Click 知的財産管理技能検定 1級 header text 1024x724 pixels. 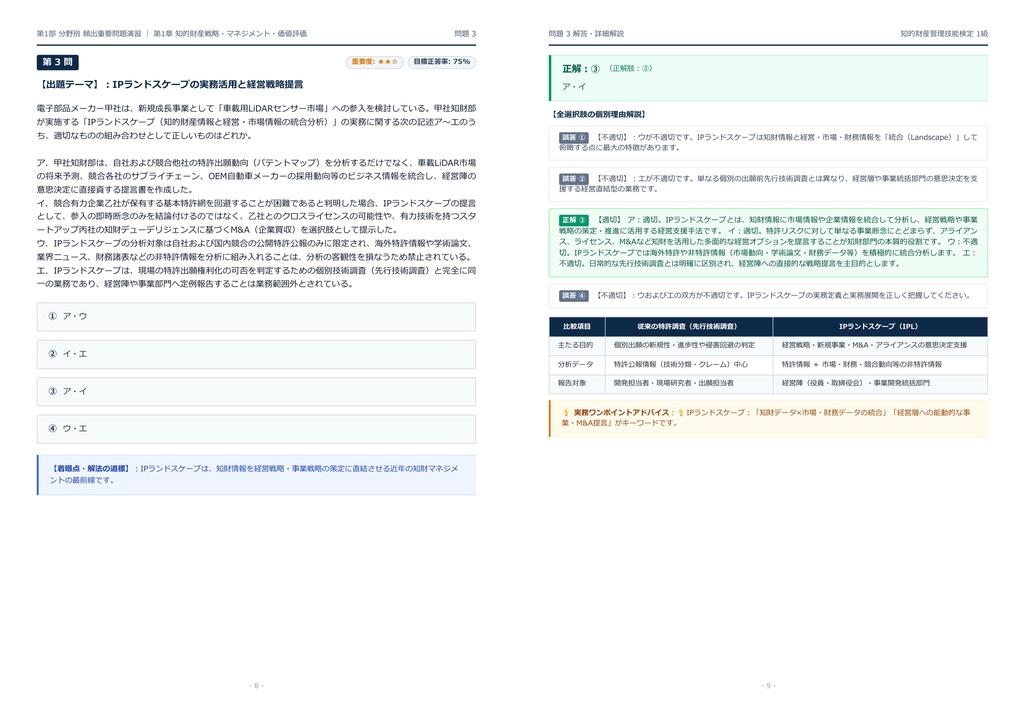point(944,33)
